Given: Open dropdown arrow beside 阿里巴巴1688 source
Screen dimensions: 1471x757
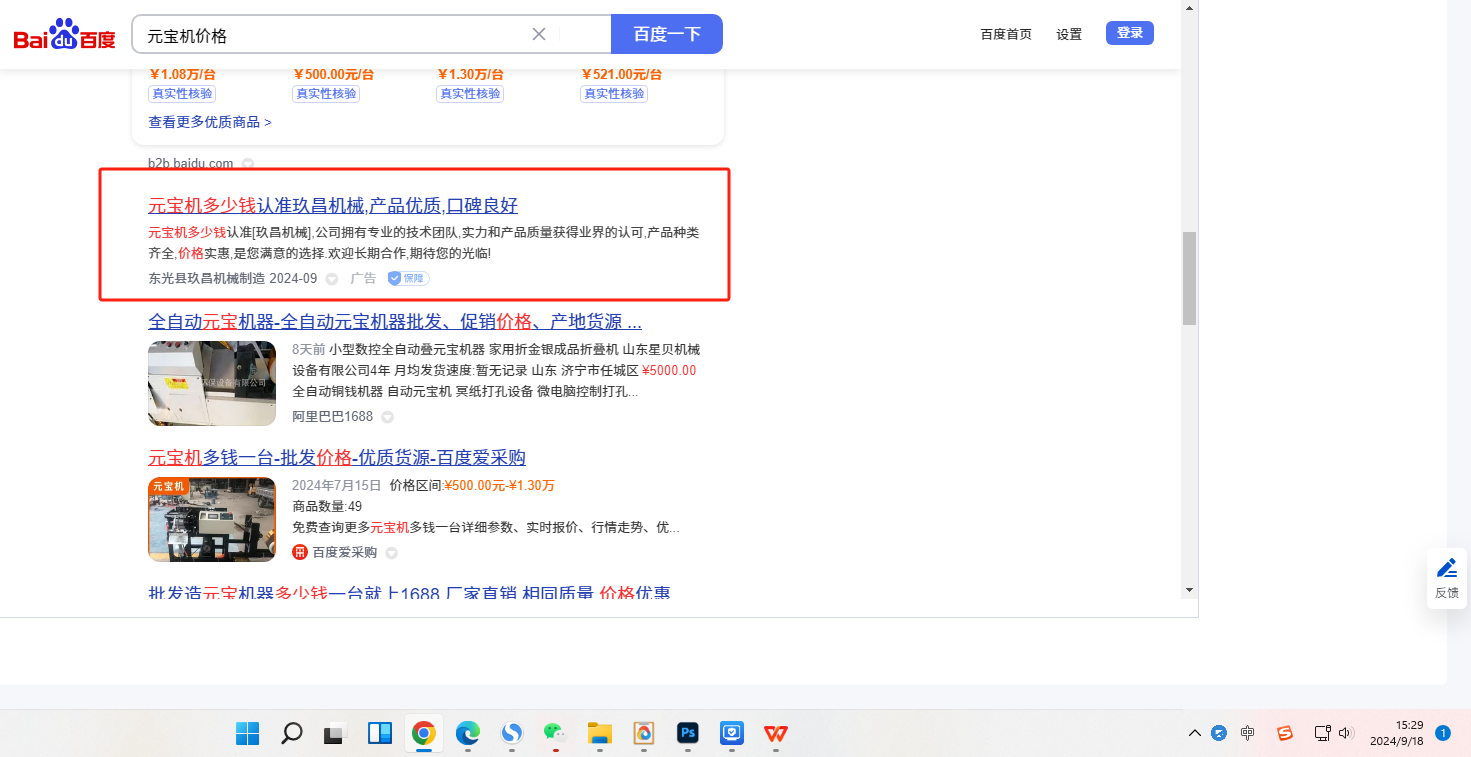Looking at the screenshot, I should (x=387, y=417).
